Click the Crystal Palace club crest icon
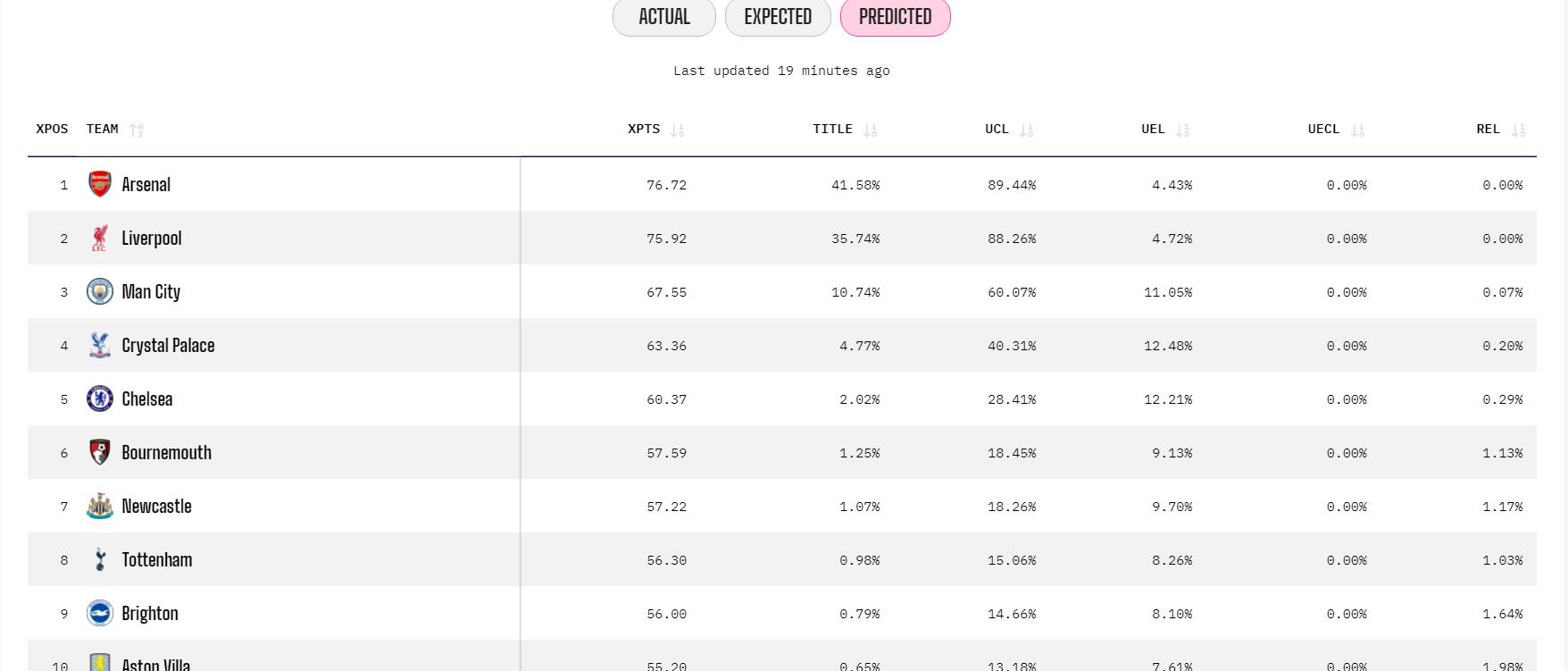Screen dimensions: 1568x671 pos(99,345)
